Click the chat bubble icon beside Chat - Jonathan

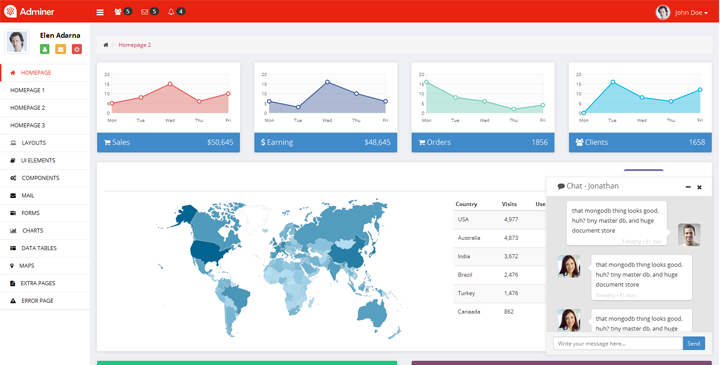pyautogui.click(x=561, y=186)
